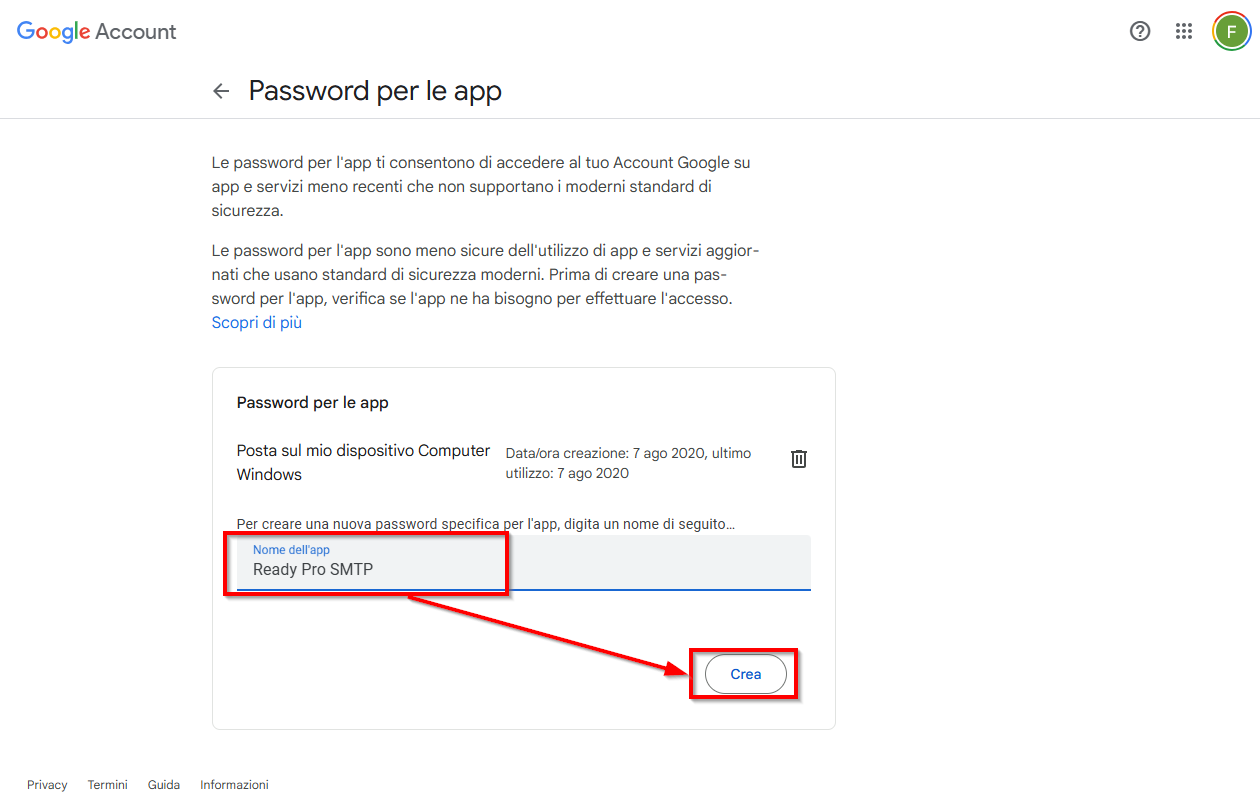Screen dimensions: 1260x794
Task: Open the Termini footer link
Action: pos(108,785)
